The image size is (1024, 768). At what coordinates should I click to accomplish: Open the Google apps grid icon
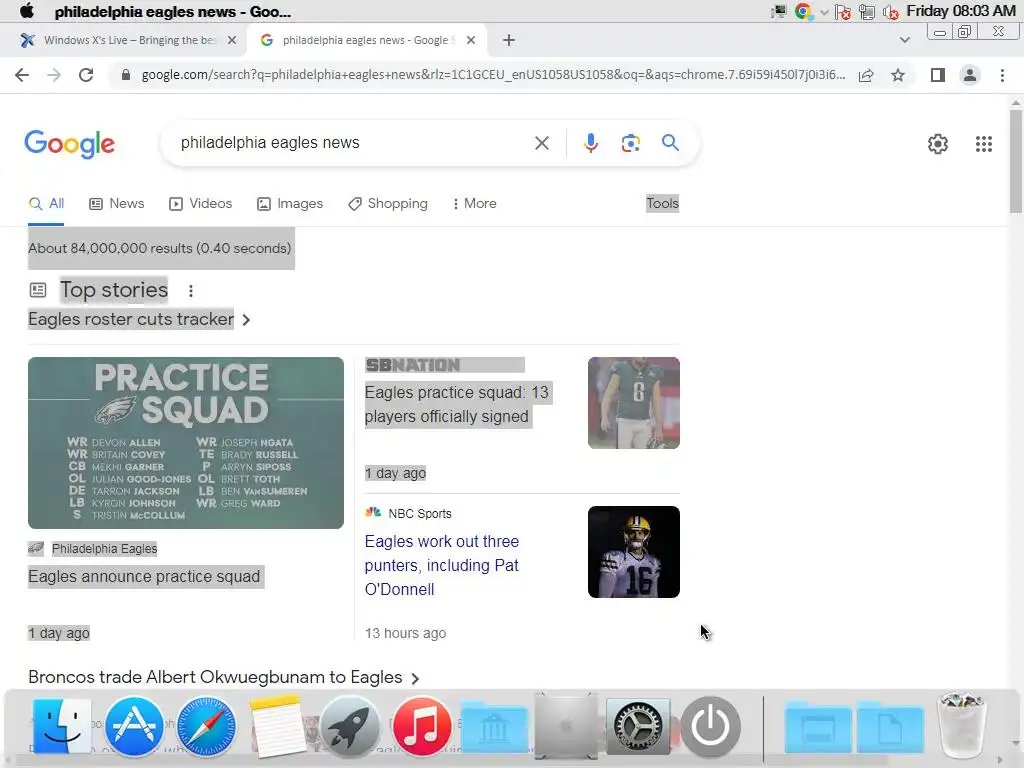[x=984, y=144]
